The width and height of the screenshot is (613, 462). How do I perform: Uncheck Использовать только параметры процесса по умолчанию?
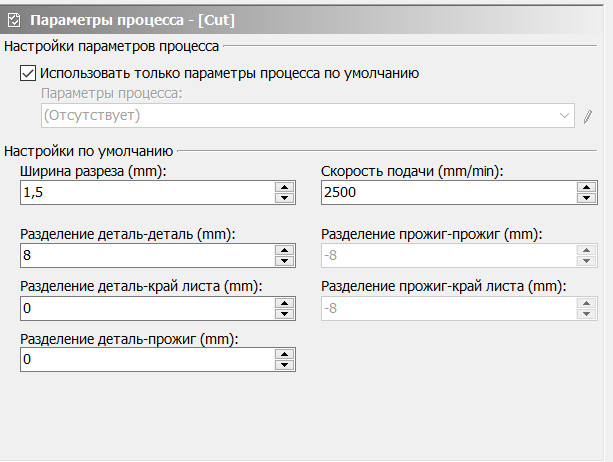click(x=27, y=73)
